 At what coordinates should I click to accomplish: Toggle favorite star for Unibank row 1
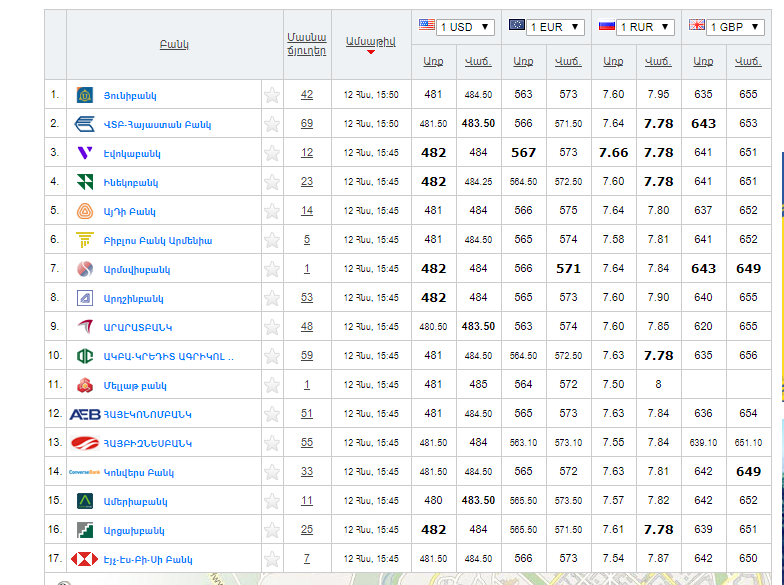[x=272, y=95]
